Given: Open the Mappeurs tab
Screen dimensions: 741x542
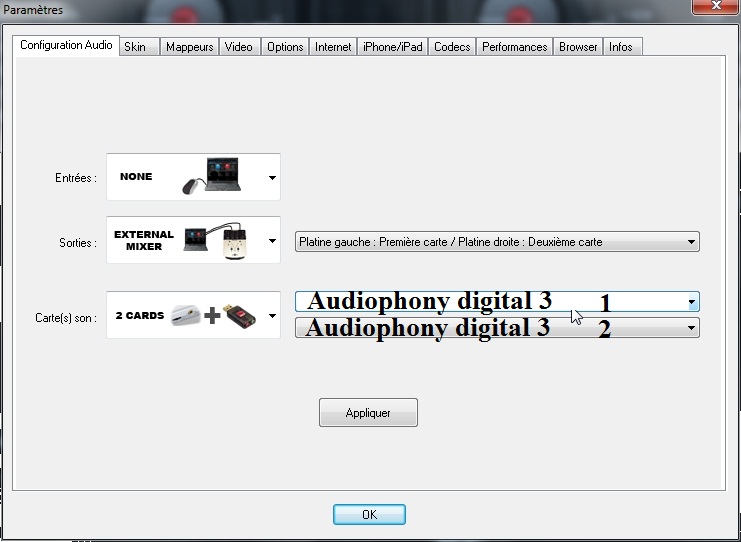Looking at the screenshot, I should click(x=190, y=47).
